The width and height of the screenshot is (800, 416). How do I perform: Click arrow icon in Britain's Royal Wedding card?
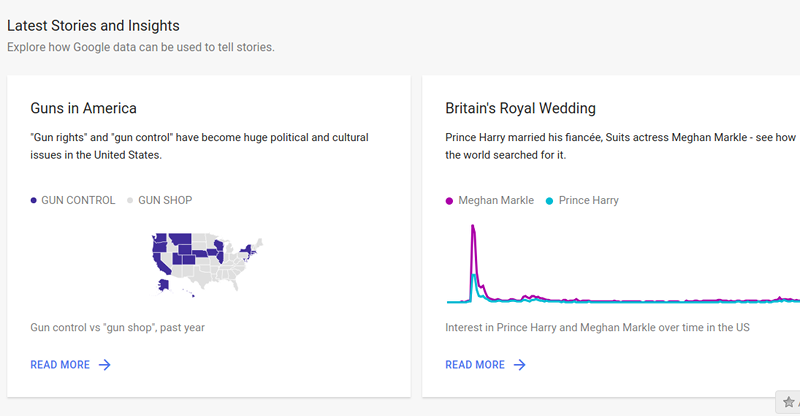519,365
